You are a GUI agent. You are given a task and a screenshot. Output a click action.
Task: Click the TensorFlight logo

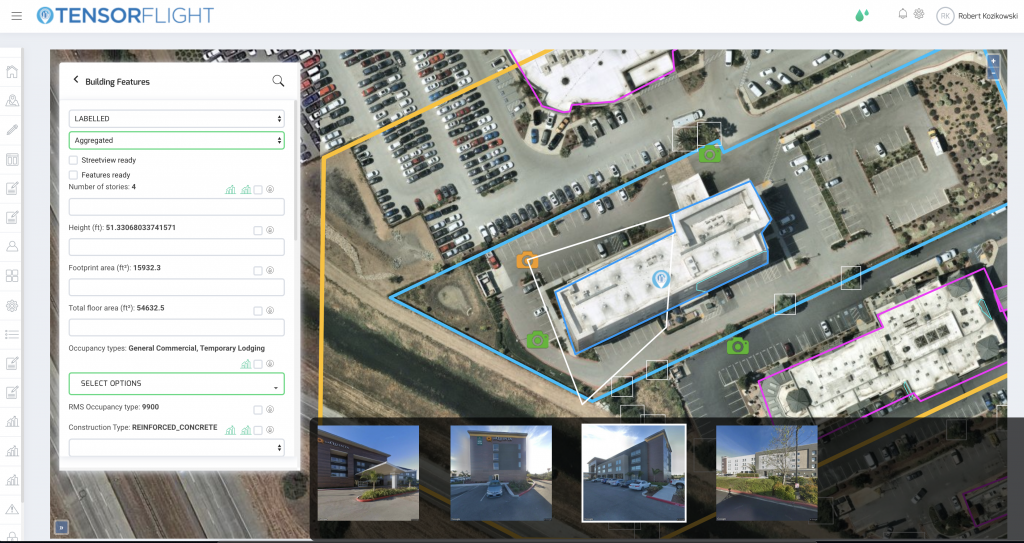125,15
